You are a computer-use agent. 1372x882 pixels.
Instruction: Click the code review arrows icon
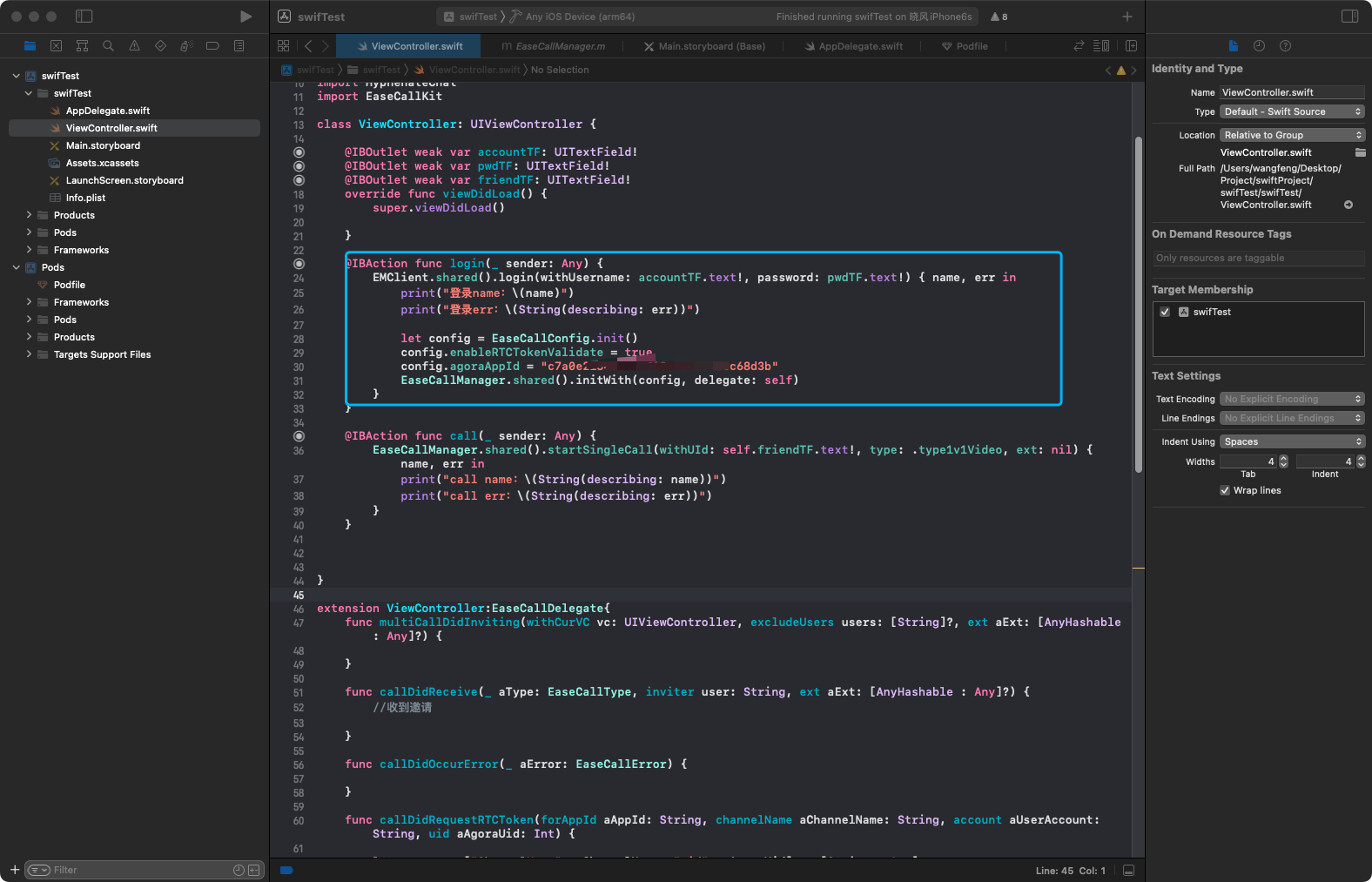(1079, 45)
